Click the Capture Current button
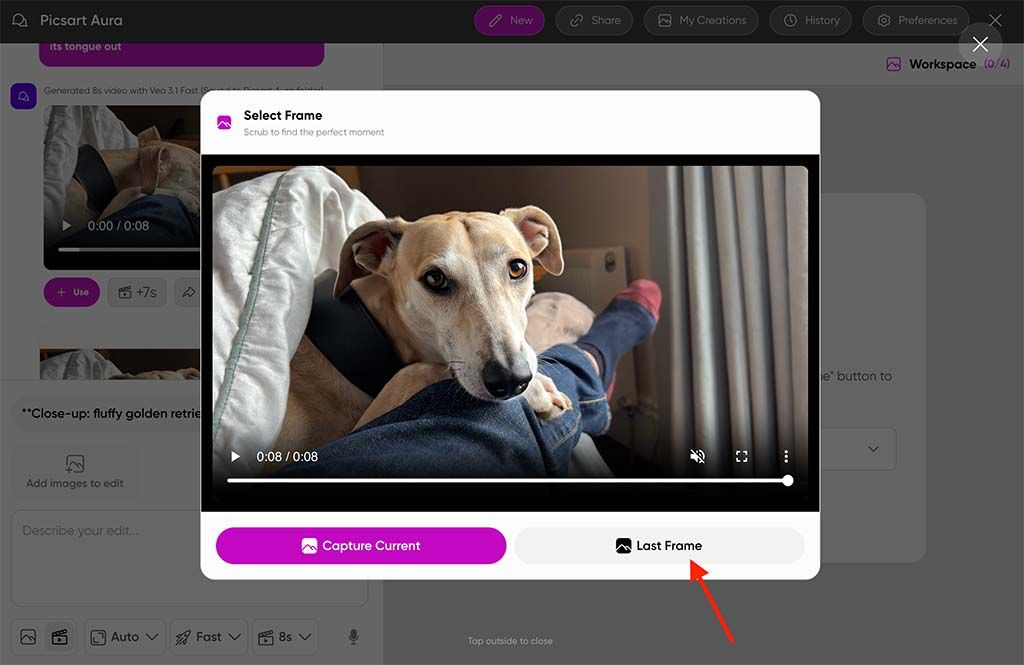Image resolution: width=1024 pixels, height=665 pixels. [360, 545]
